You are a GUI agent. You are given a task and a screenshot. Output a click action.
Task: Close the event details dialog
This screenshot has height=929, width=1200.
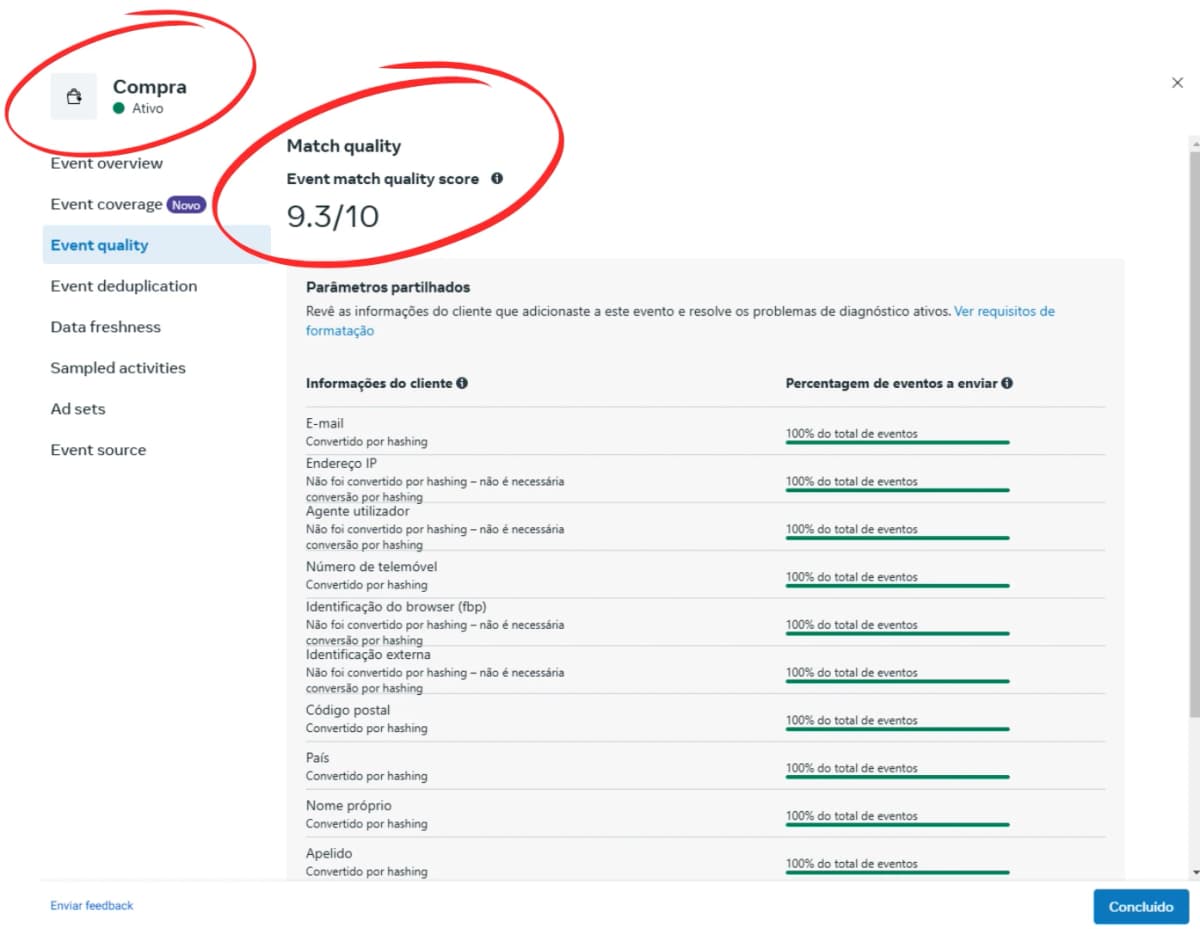tap(1177, 83)
